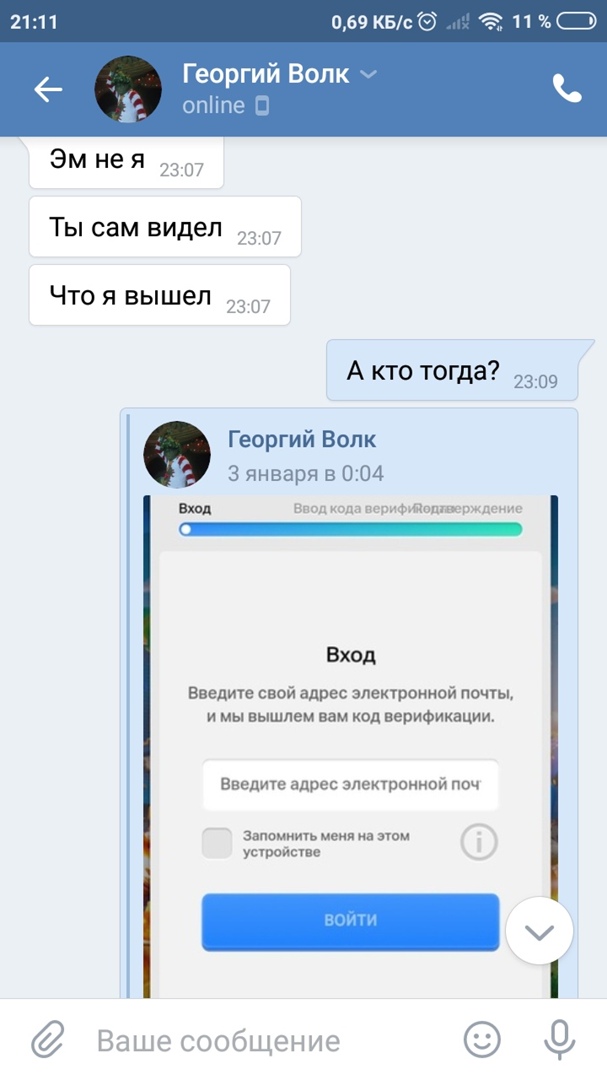Open Георгий Волк's header avatar
Viewport: 607px width, 1080px height.
click(127, 90)
